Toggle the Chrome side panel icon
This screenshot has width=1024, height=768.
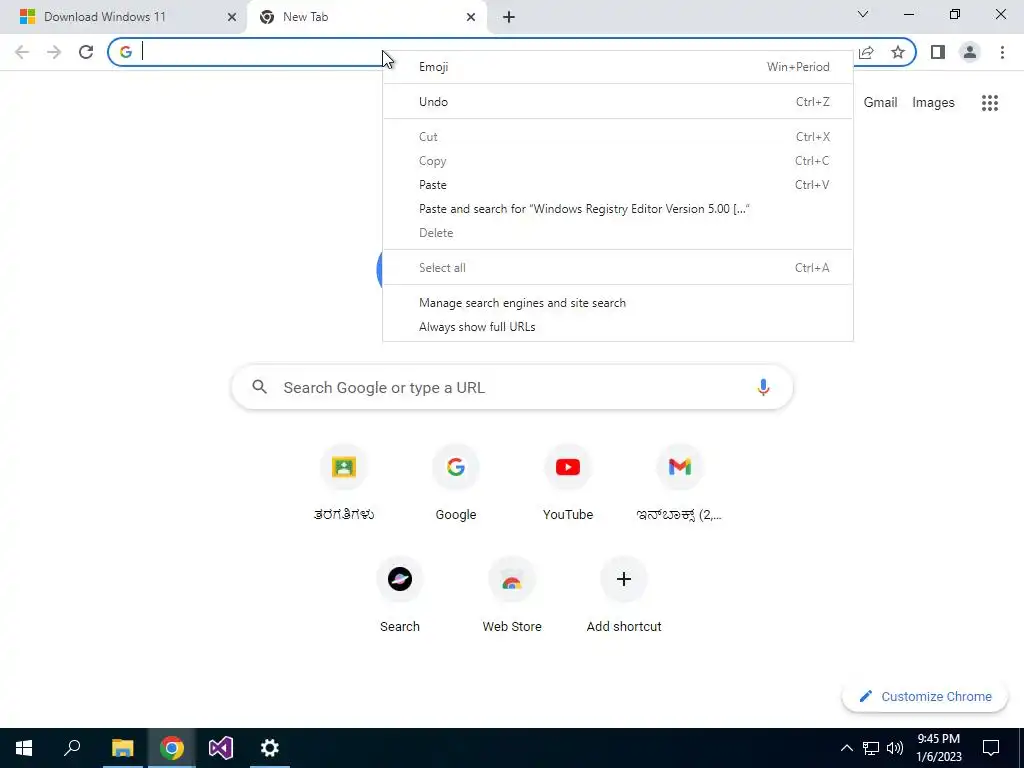tap(938, 52)
